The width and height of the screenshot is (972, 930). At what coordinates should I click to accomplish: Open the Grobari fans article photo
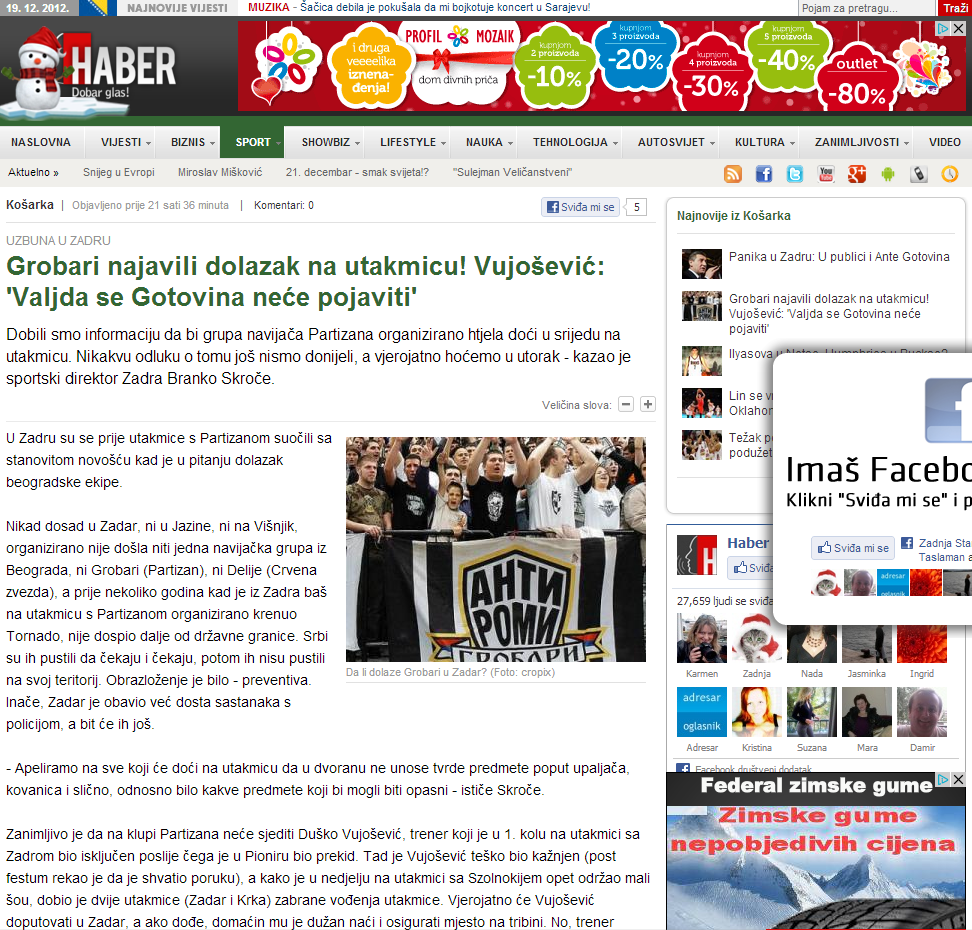(x=496, y=549)
